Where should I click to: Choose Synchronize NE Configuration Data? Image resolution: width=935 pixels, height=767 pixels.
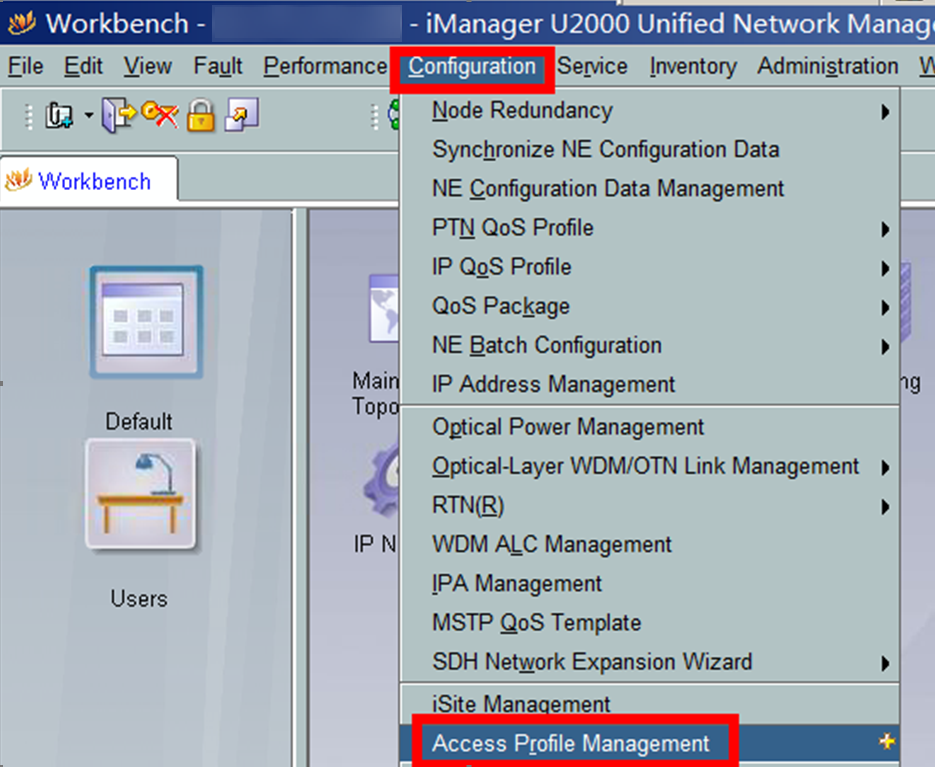click(x=605, y=150)
